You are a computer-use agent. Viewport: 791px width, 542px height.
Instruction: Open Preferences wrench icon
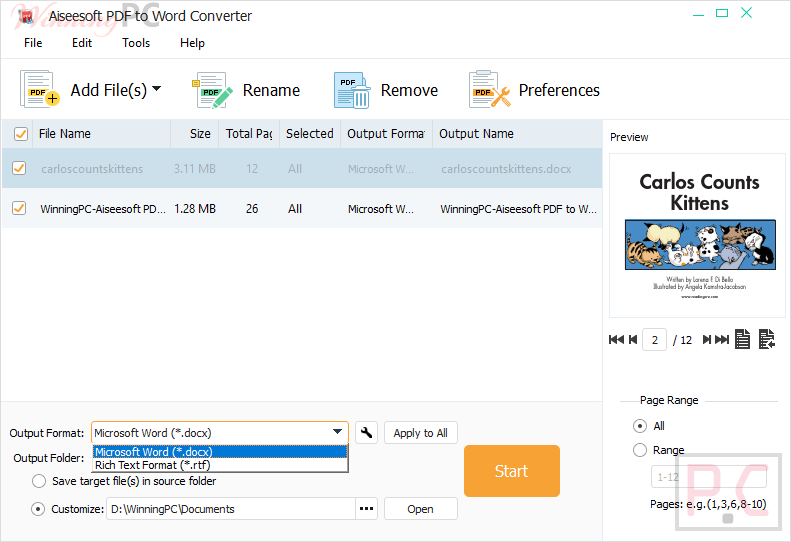[489, 89]
